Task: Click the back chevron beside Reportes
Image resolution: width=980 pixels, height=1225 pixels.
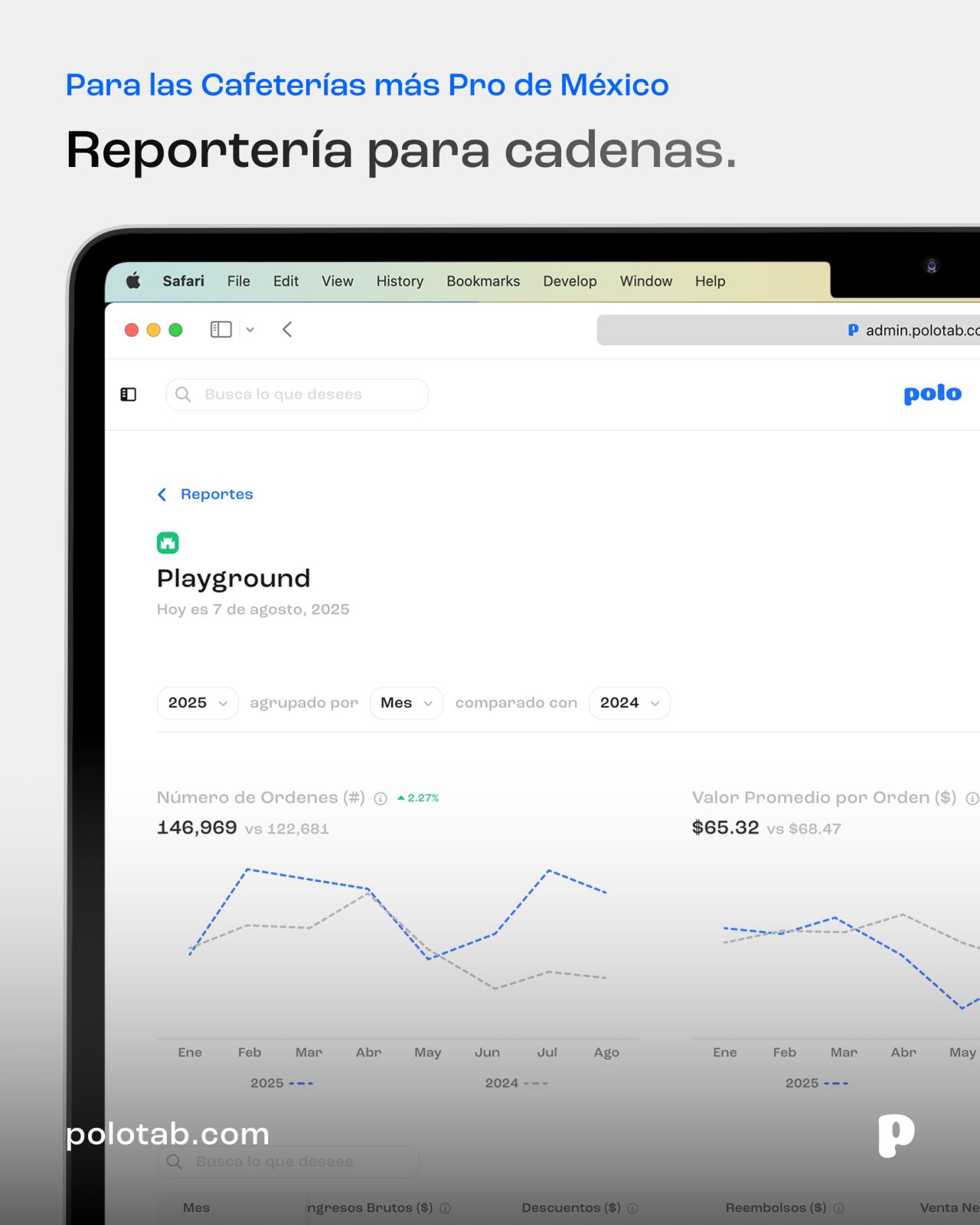Action: pyautogui.click(x=162, y=495)
